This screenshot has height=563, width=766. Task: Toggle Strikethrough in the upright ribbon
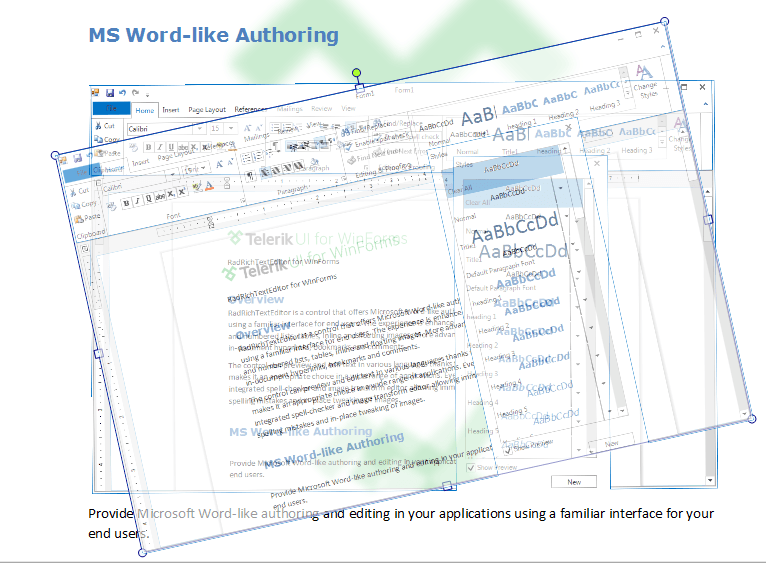click(x=183, y=147)
